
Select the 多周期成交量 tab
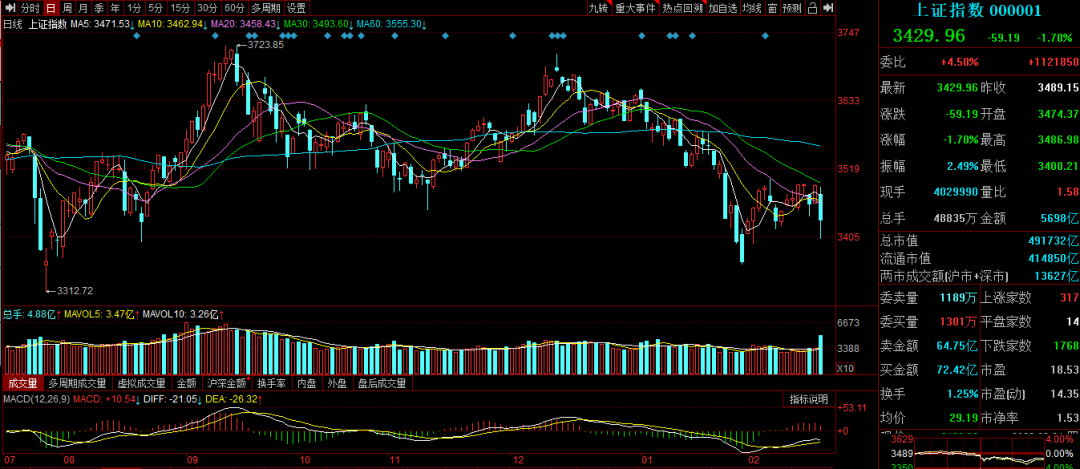click(78, 384)
